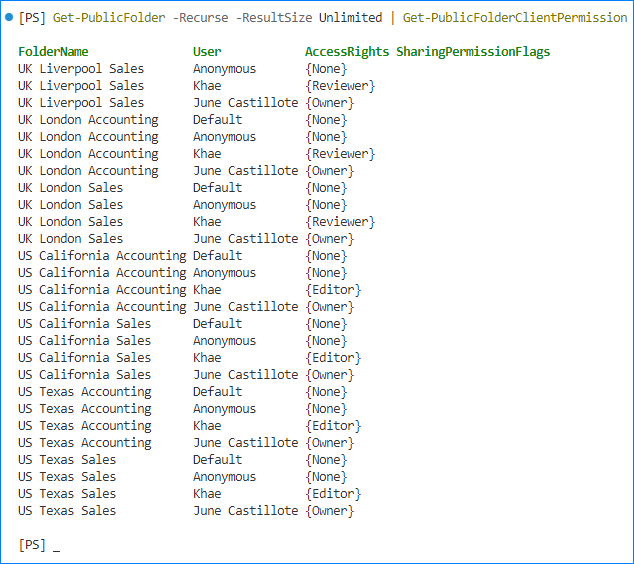
Task: Click the bottom [PS] prompt with cursor
Action: [39, 545]
